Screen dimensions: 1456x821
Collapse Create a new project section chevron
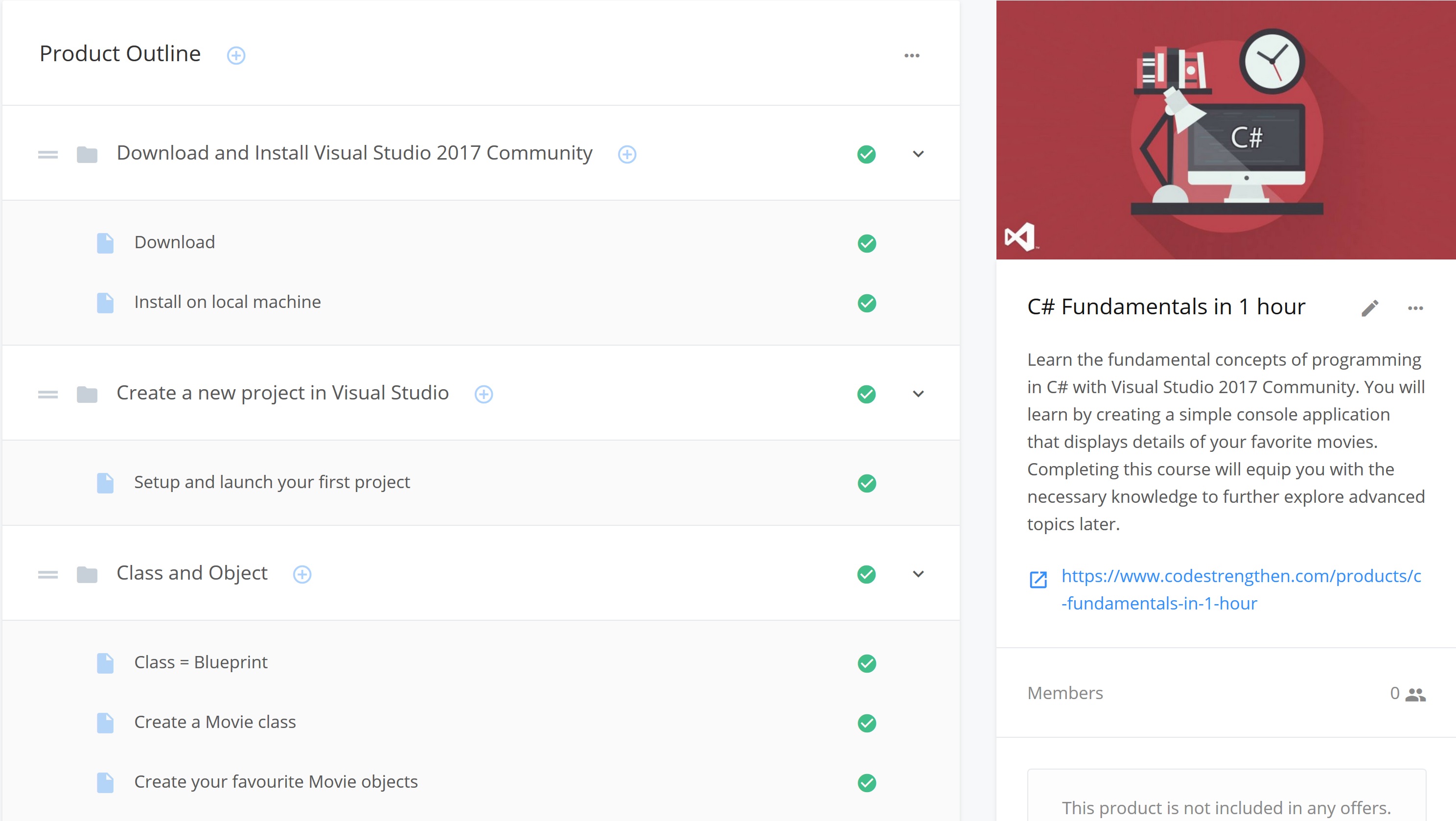point(918,394)
